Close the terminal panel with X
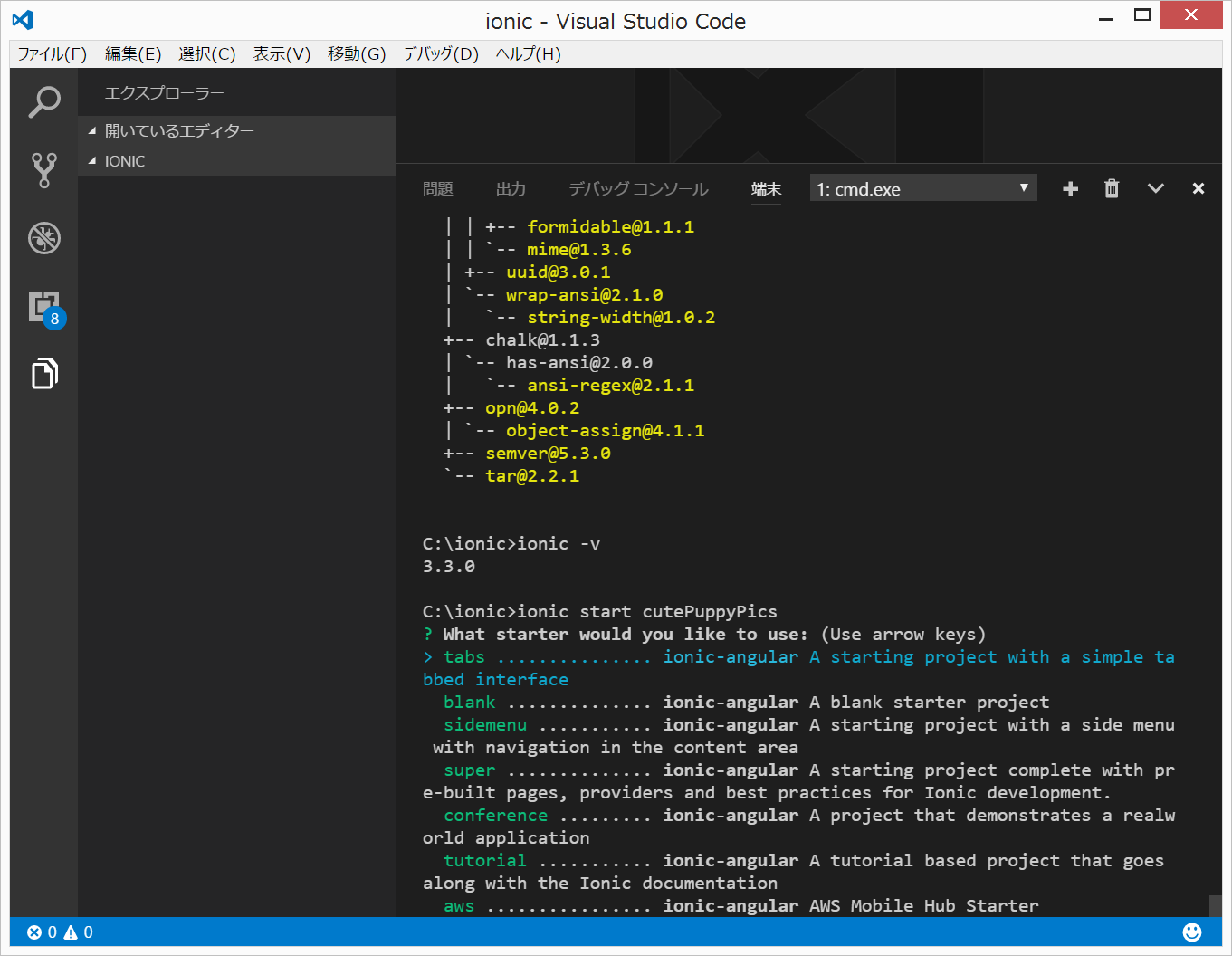The height and width of the screenshot is (956, 1232). pos(1198,188)
